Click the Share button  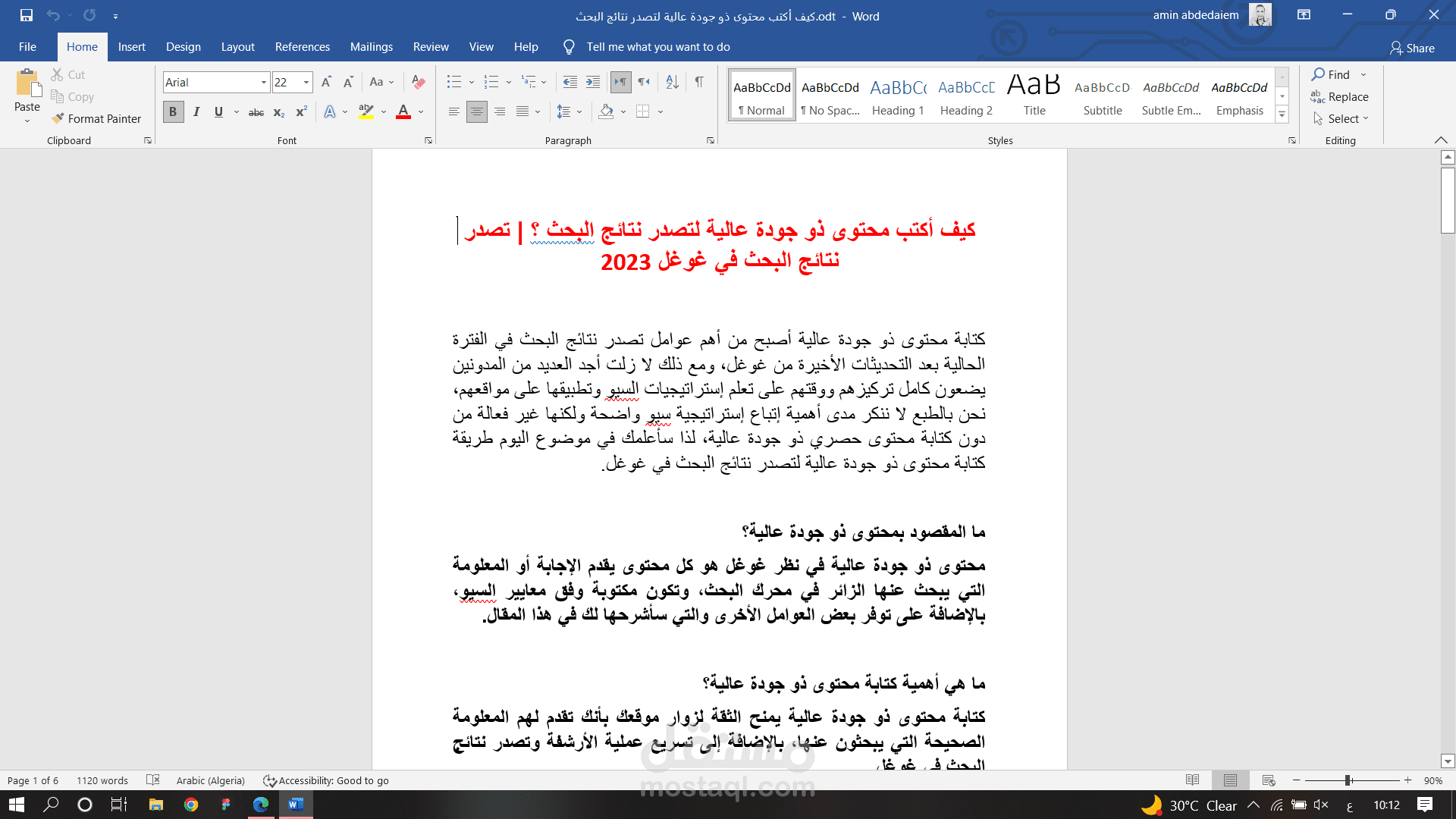tap(1413, 48)
